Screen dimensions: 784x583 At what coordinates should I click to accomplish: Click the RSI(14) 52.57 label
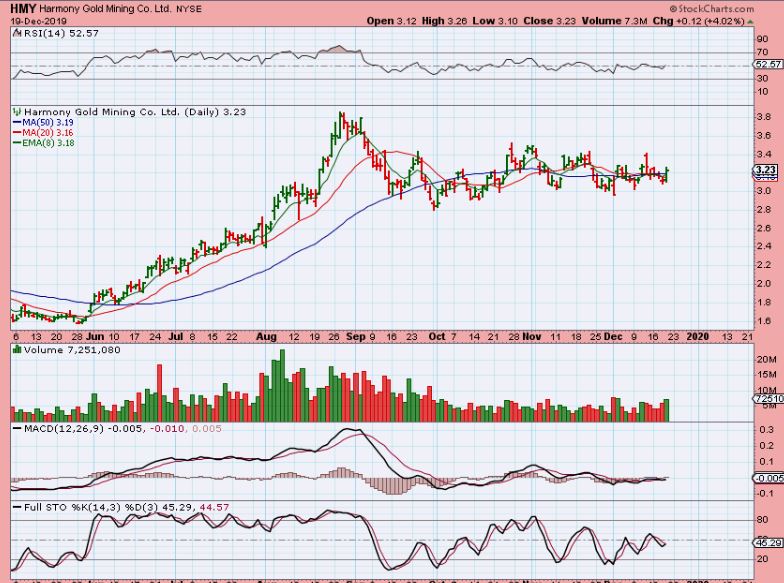coord(61,33)
